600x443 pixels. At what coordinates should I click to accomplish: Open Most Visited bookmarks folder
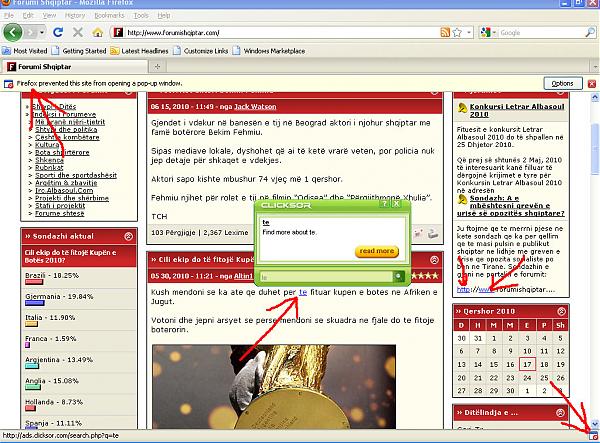(25, 50)
